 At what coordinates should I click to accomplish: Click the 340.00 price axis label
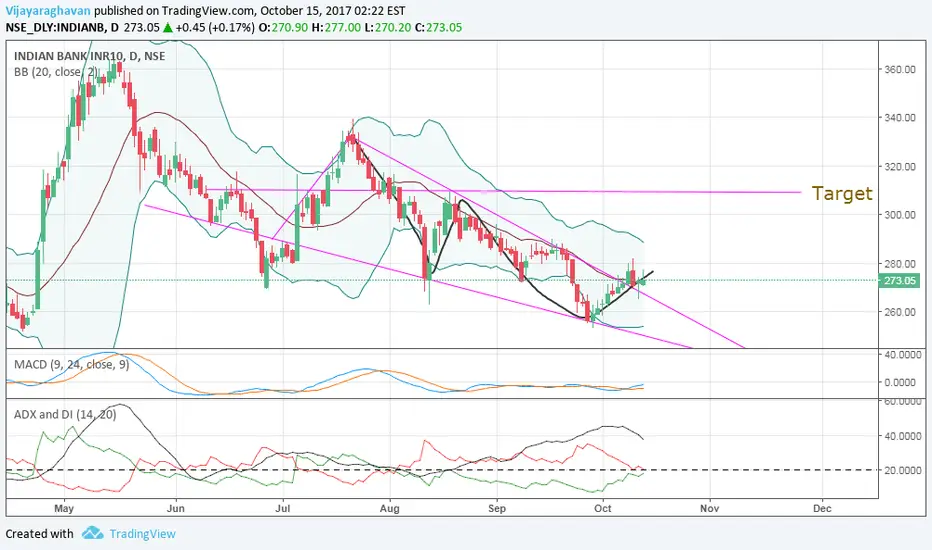[x=900, y=118]
